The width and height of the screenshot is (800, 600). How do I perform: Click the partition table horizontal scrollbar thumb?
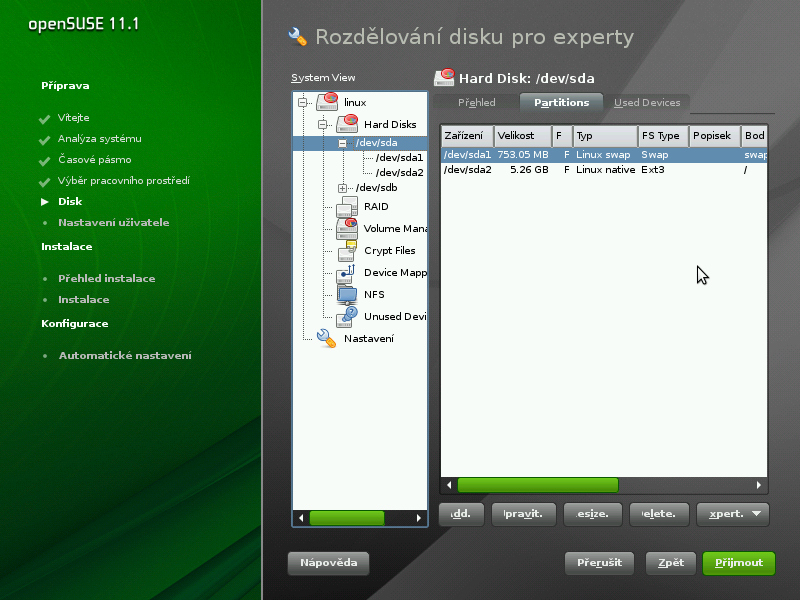click(538, 485)
